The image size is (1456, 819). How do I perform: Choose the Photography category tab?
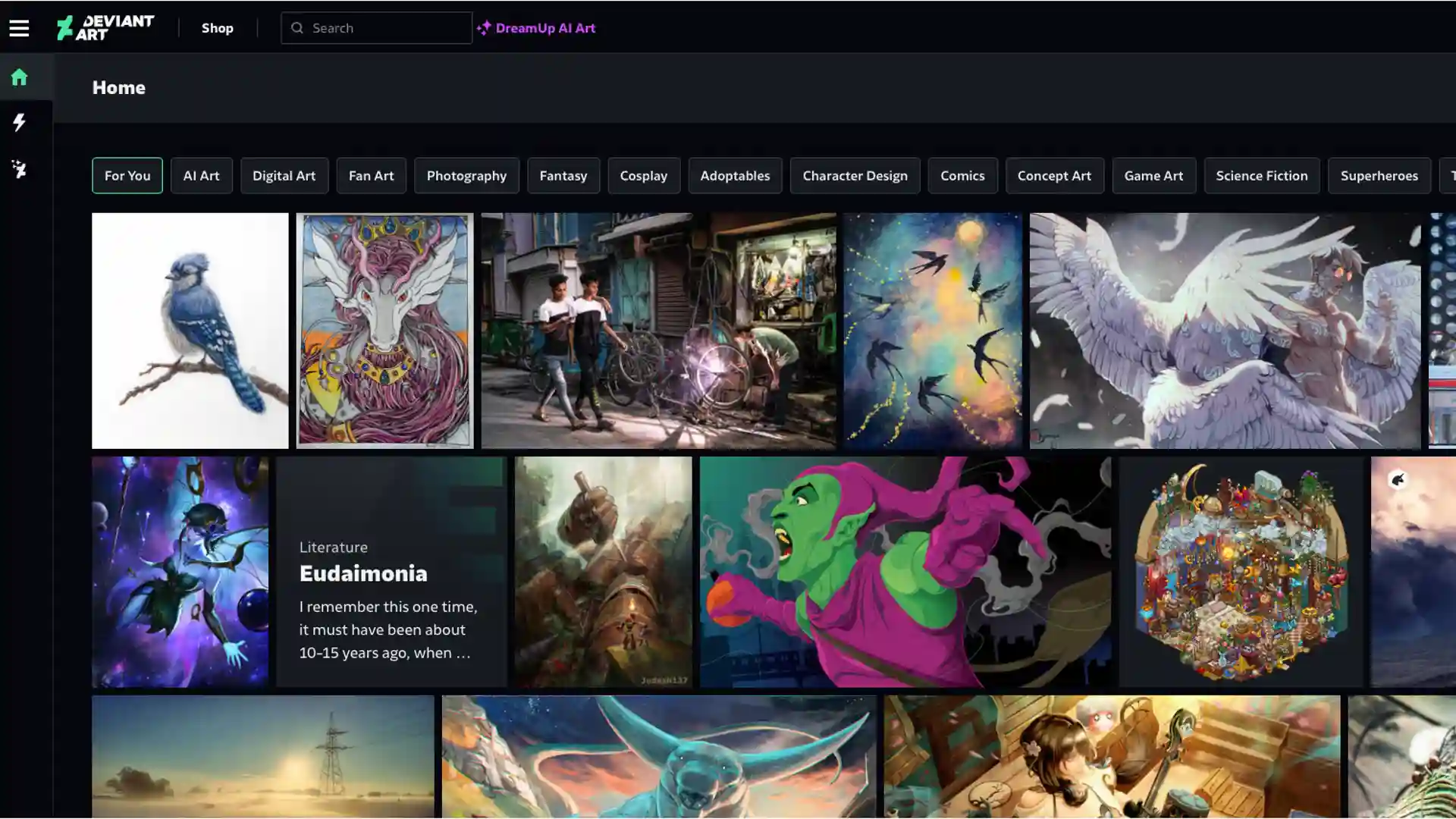(466, 176)
